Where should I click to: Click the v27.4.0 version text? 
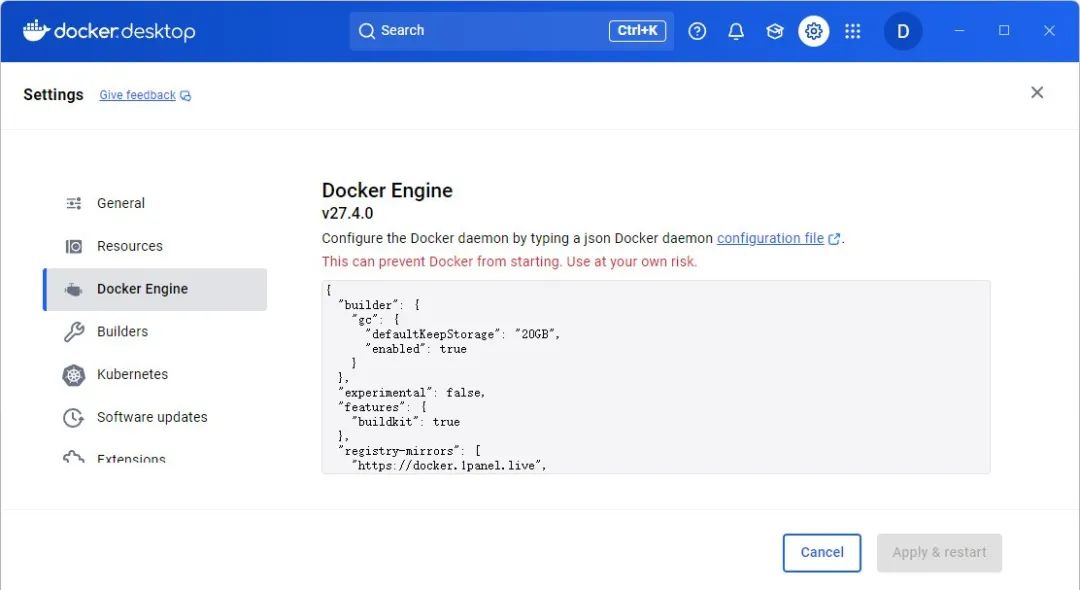[347, 213]
